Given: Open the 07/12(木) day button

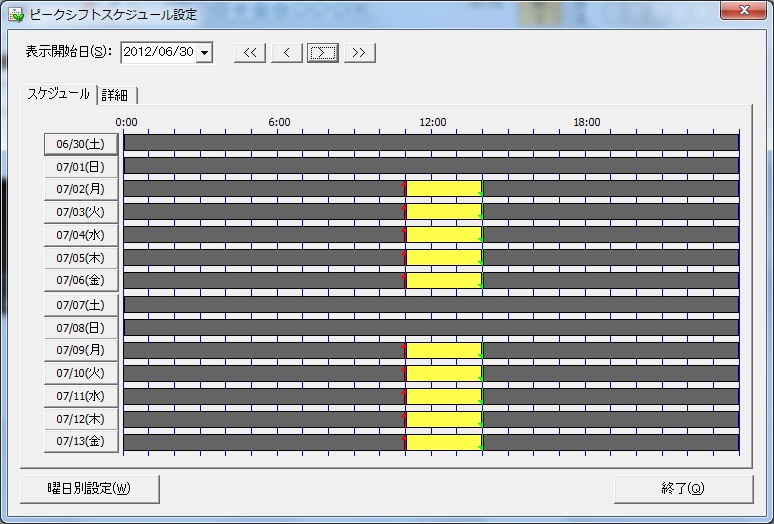Looking at the screenshot, I should [81, 419].
